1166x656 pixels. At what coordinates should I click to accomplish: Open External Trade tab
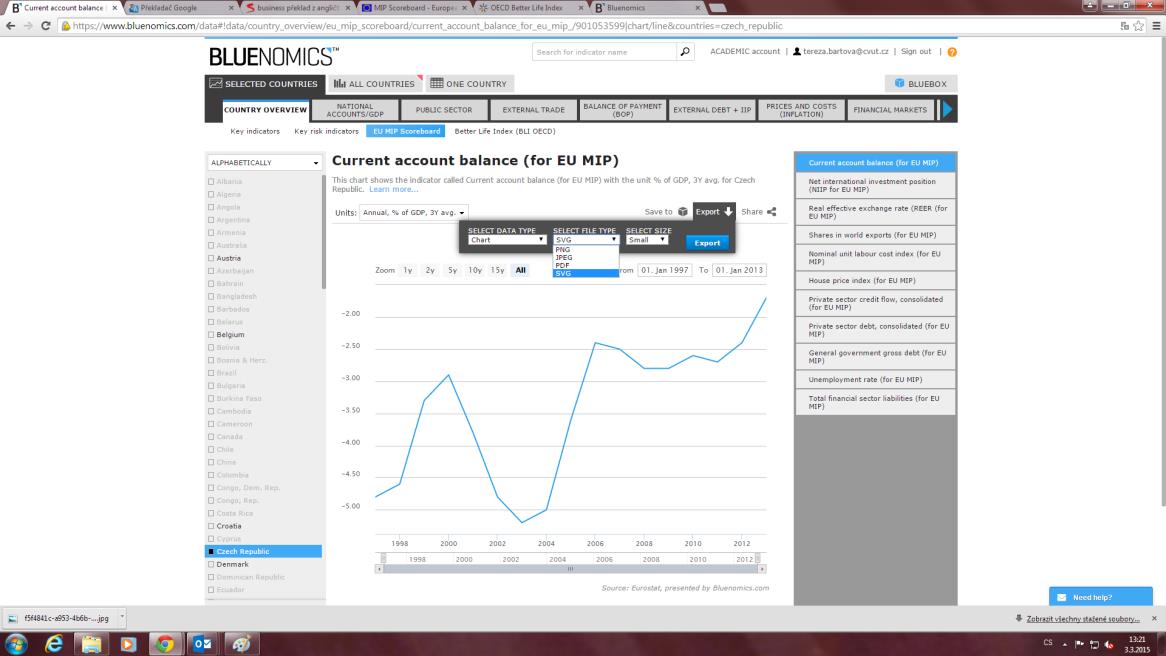(533, 110)
